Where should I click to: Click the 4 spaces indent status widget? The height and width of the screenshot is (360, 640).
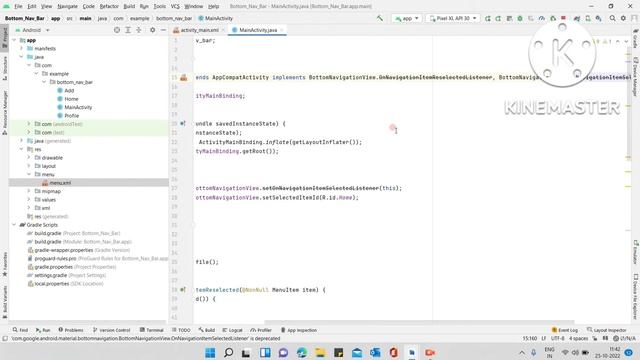pyautogui.click(x=578, y=338)
